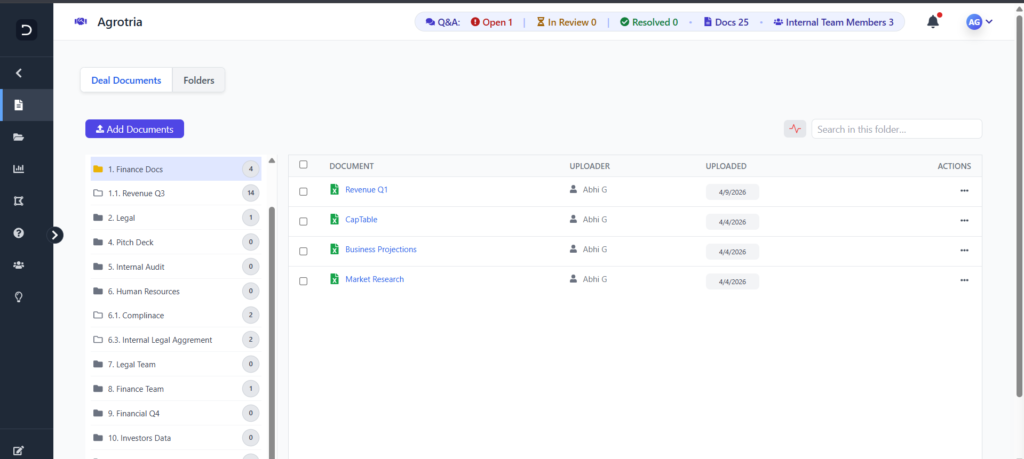Tick the checkbox for Revenue Q1

tap(304, 190)
